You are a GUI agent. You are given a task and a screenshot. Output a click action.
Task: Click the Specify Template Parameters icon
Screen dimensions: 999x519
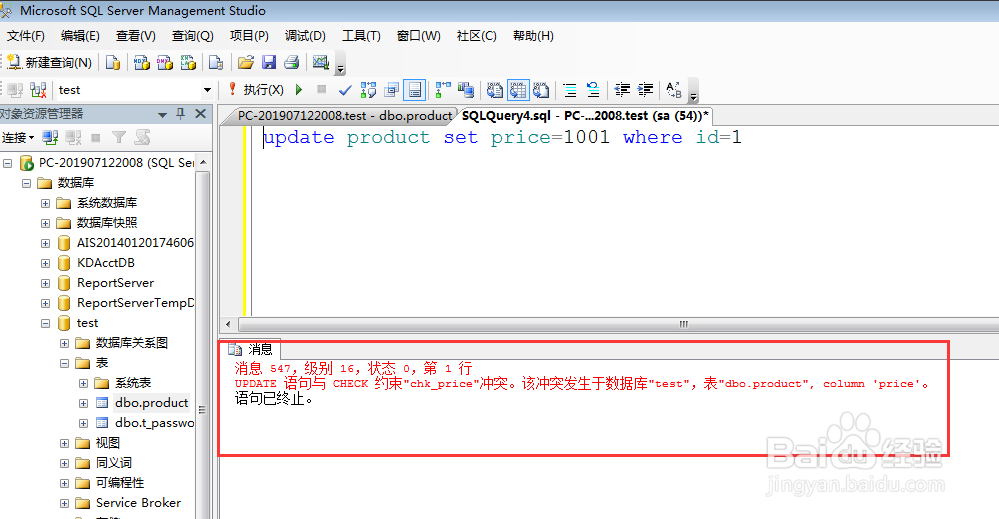674,90
